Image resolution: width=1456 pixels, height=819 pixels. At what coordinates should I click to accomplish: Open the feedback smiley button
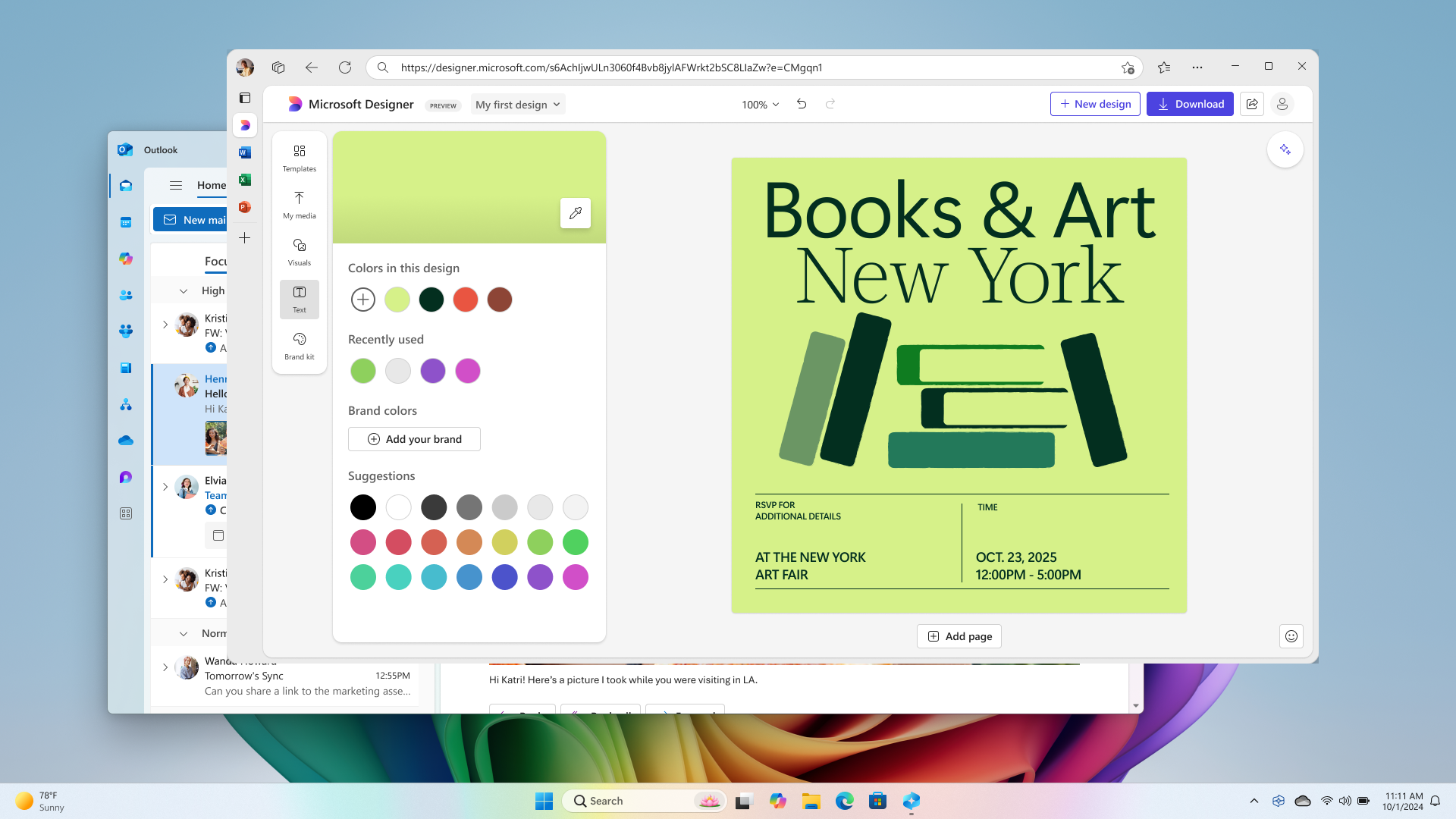pos(1291,636)
